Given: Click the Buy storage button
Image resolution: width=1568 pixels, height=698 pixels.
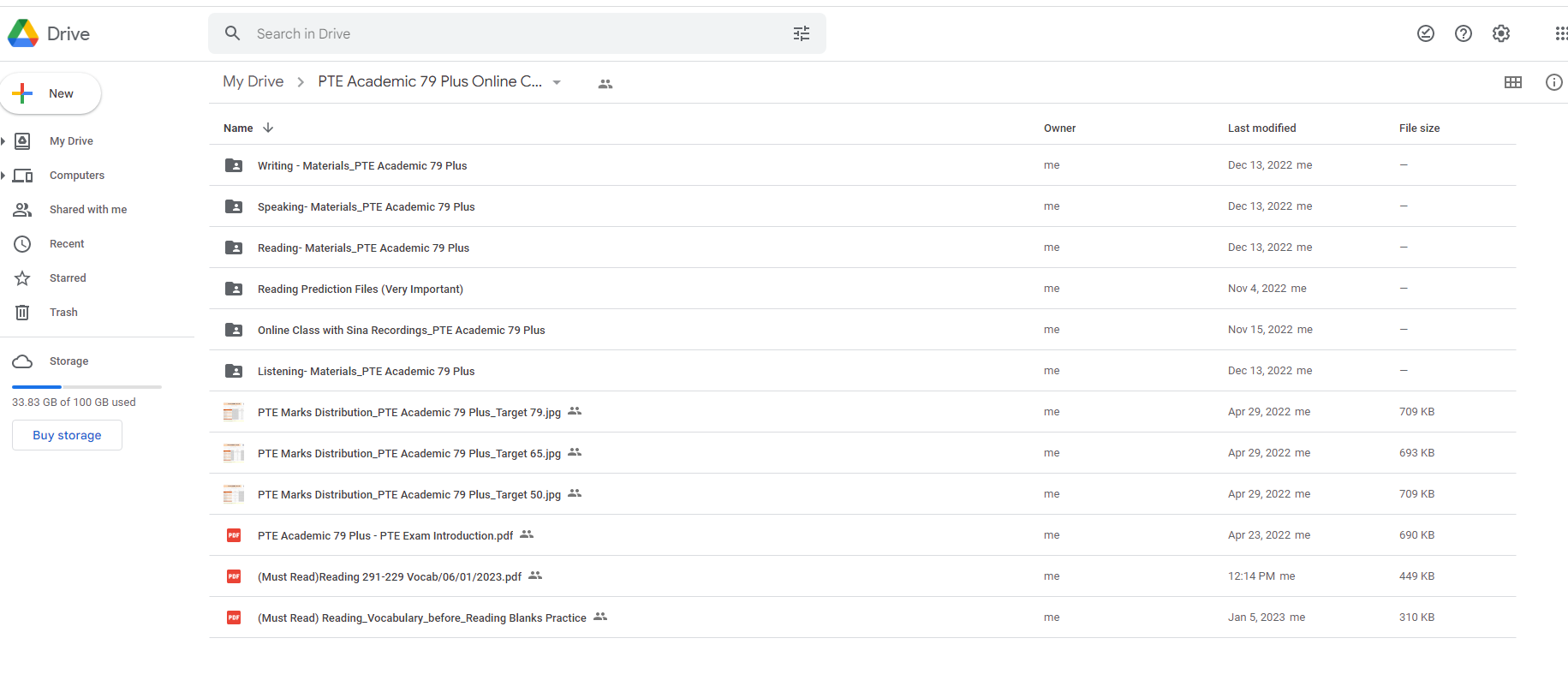Looking at the screenshot, I should (67, 435).
